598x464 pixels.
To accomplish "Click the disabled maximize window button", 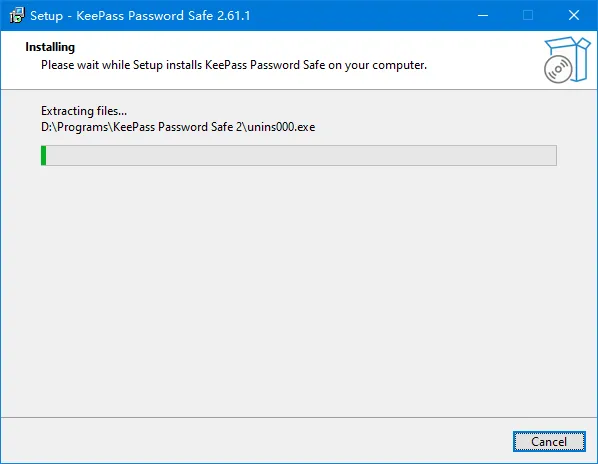I will pos(528,15).
